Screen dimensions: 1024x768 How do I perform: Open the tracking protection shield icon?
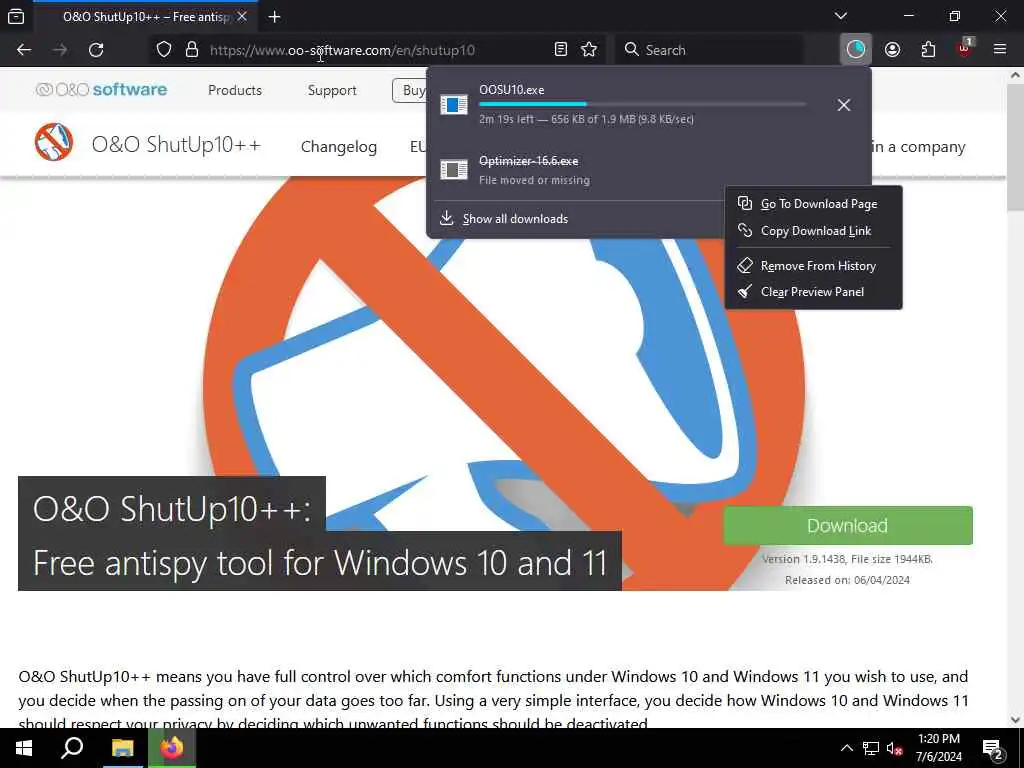click(164, 50)
